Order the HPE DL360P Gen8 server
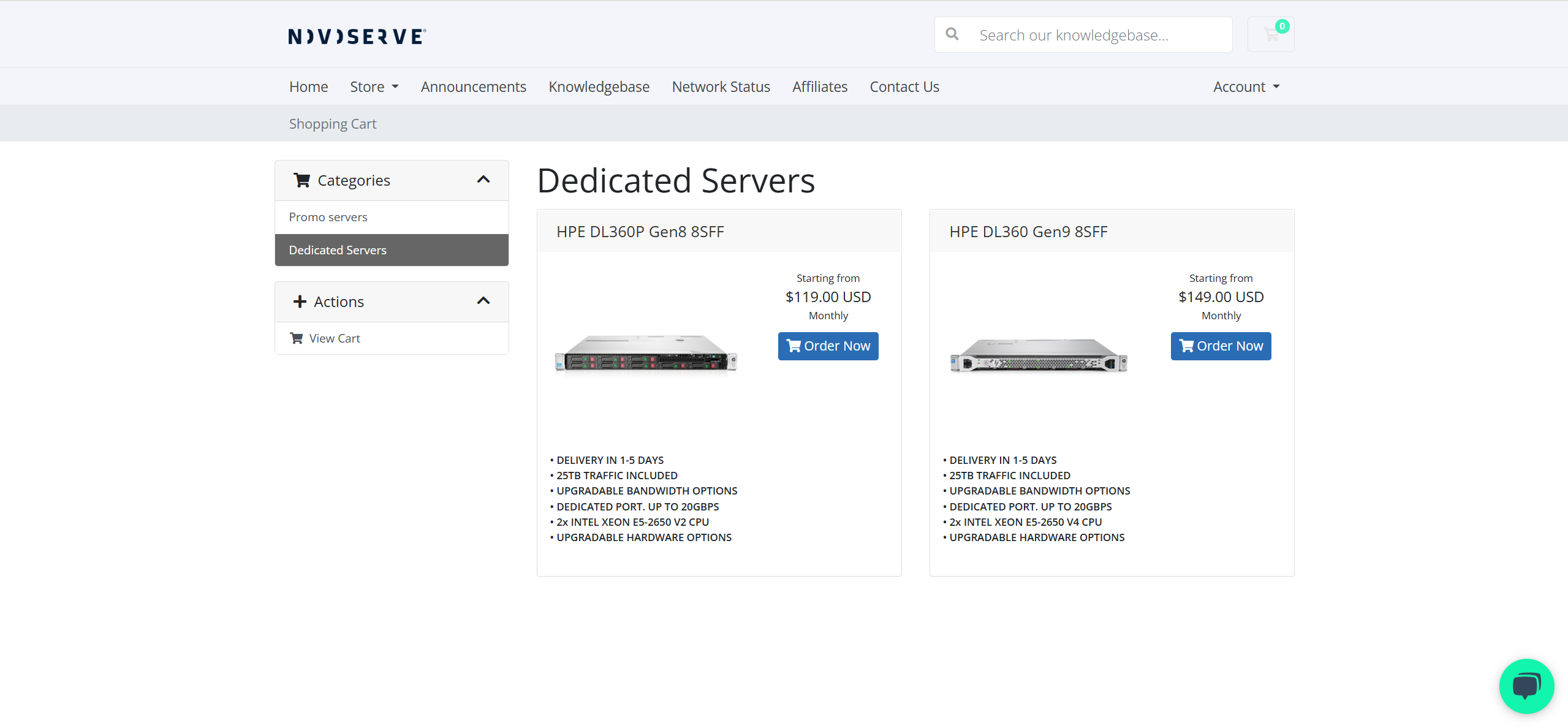Image resolution: width=1568 pixels, height=728 pixels. [828, 346]
